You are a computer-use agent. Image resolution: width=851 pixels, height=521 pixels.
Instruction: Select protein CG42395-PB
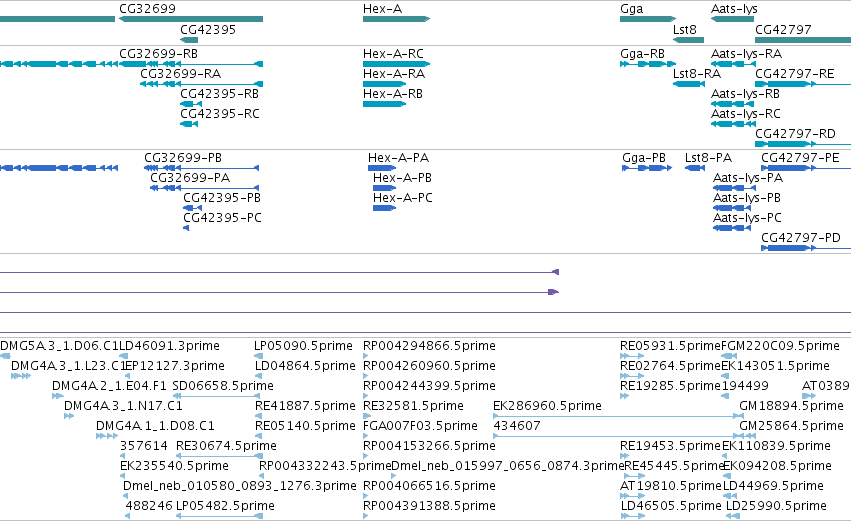222,198
